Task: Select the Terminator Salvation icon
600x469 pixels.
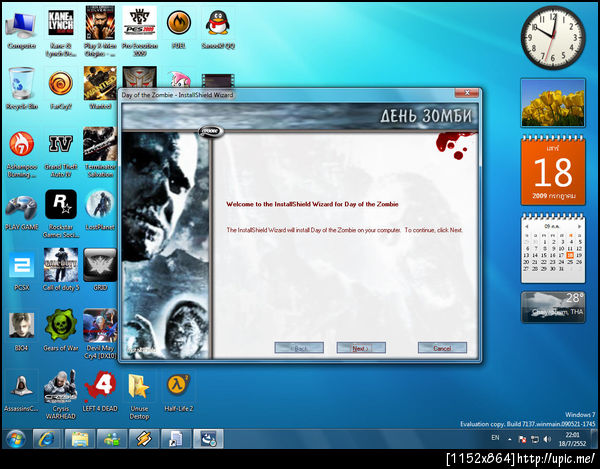Action: 100,153
